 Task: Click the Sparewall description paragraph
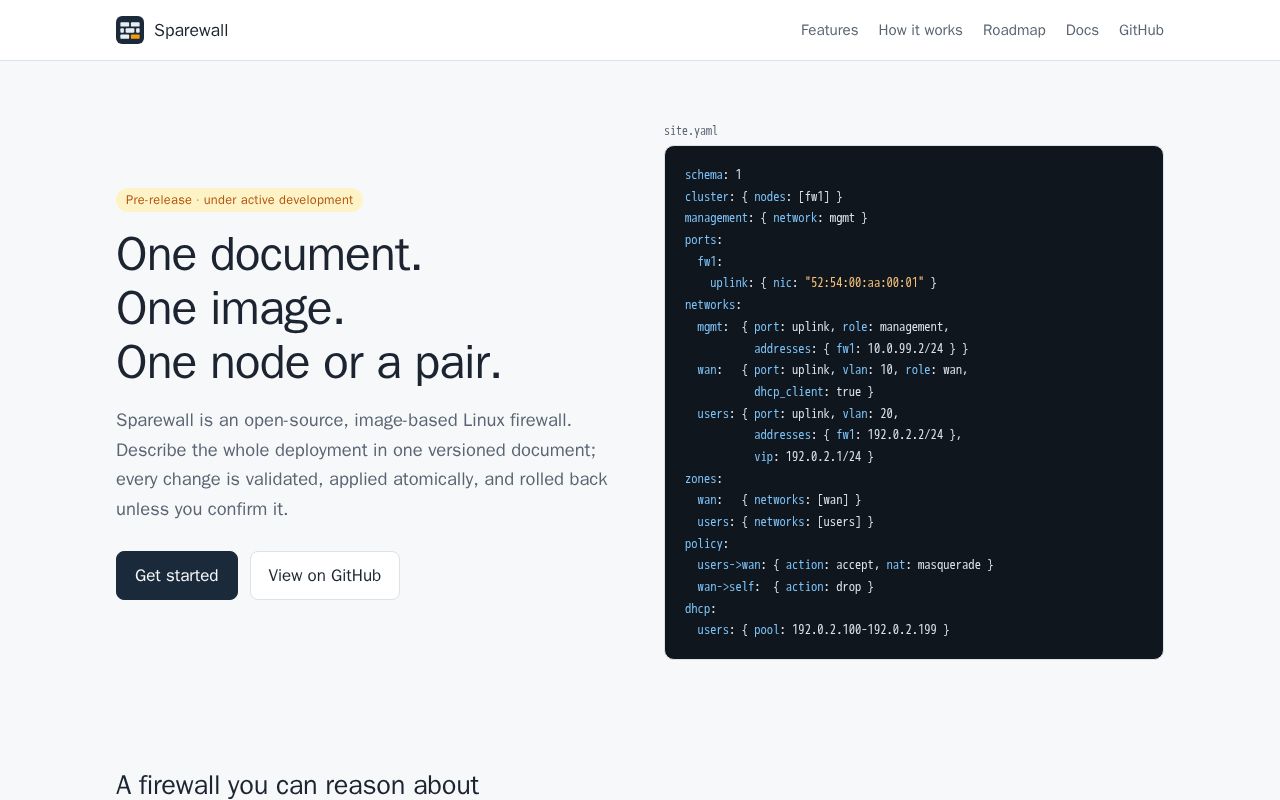[x=362, y=464]
